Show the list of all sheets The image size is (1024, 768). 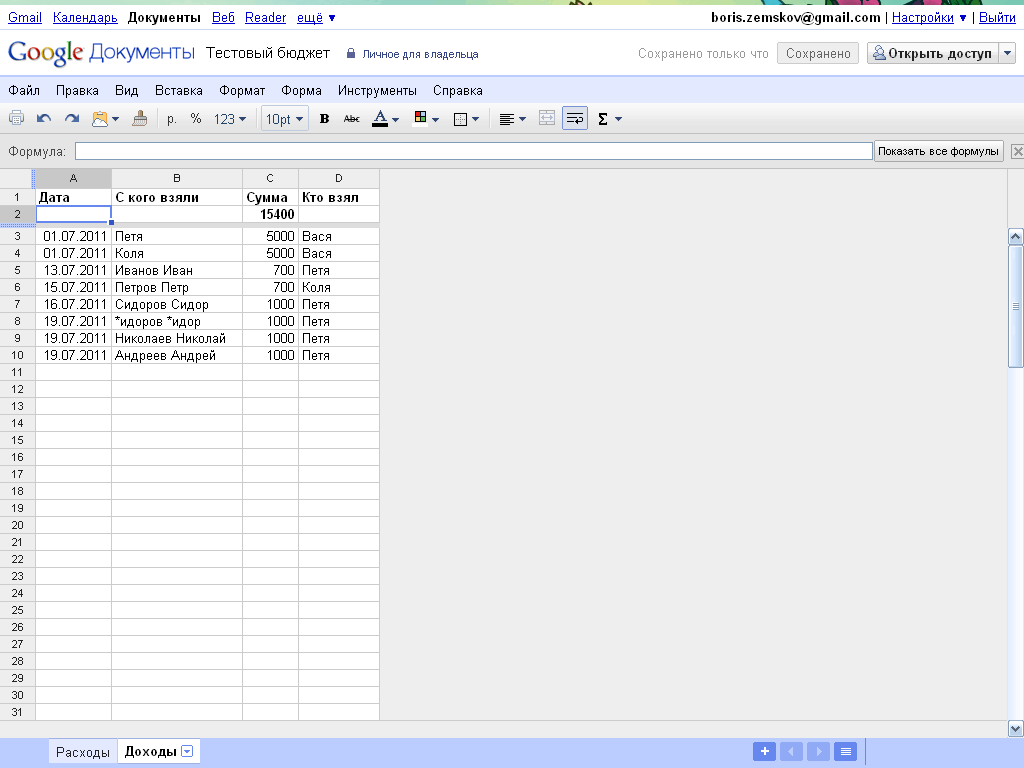[x=845, y=752]
